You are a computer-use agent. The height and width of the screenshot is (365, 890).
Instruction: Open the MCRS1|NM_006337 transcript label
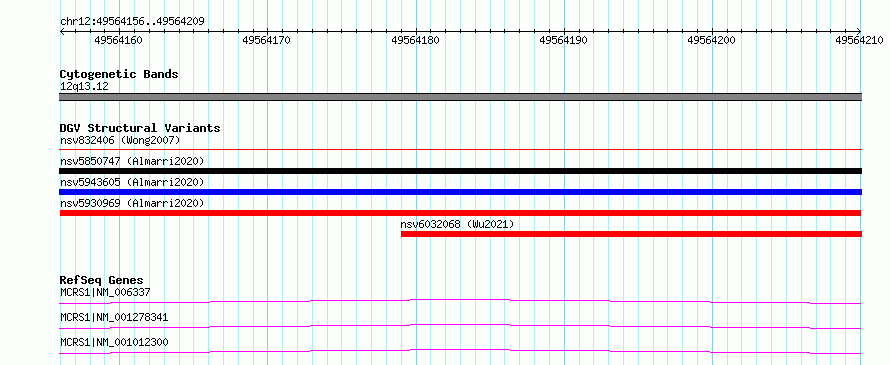[x=105, y=292]
